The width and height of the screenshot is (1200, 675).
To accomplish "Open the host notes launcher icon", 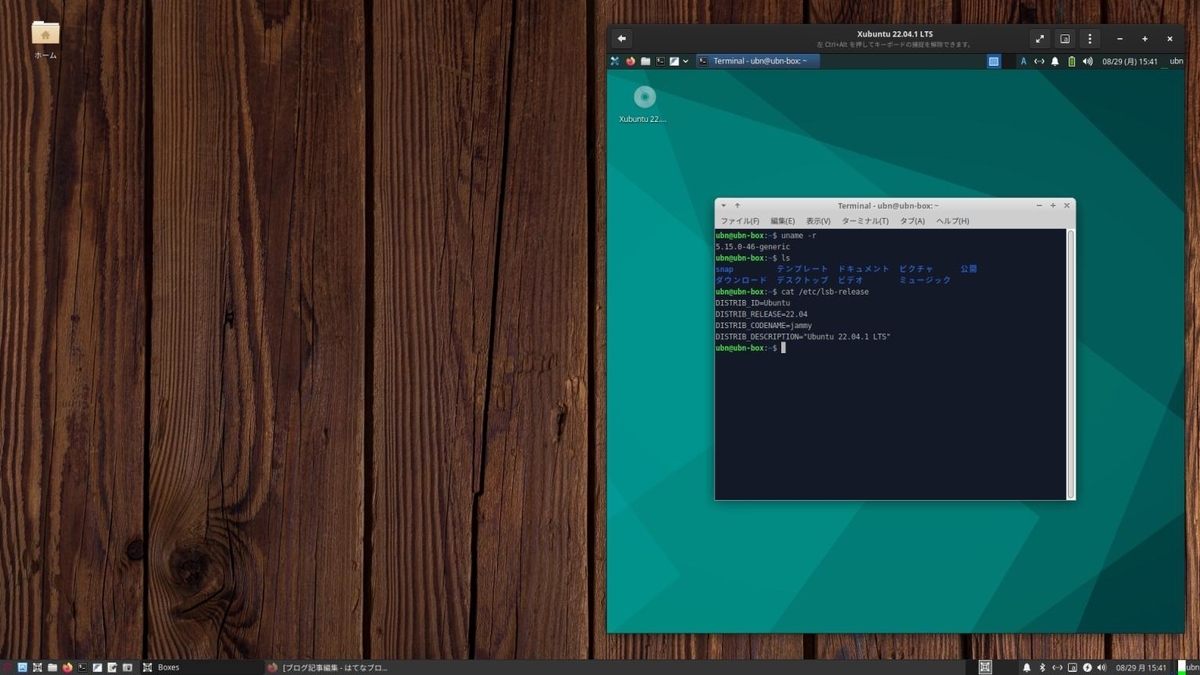I will [x=112, y=667].
